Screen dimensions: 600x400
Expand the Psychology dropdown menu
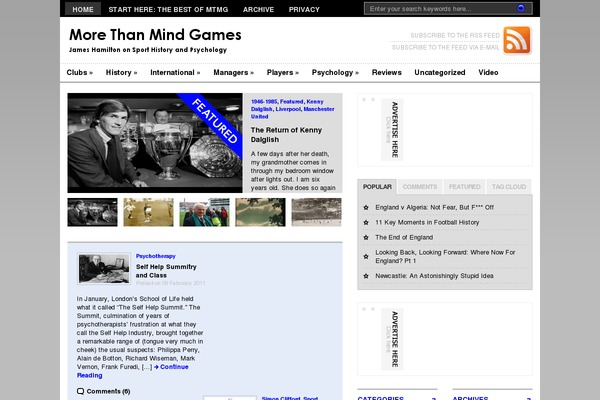coord(335,72)
